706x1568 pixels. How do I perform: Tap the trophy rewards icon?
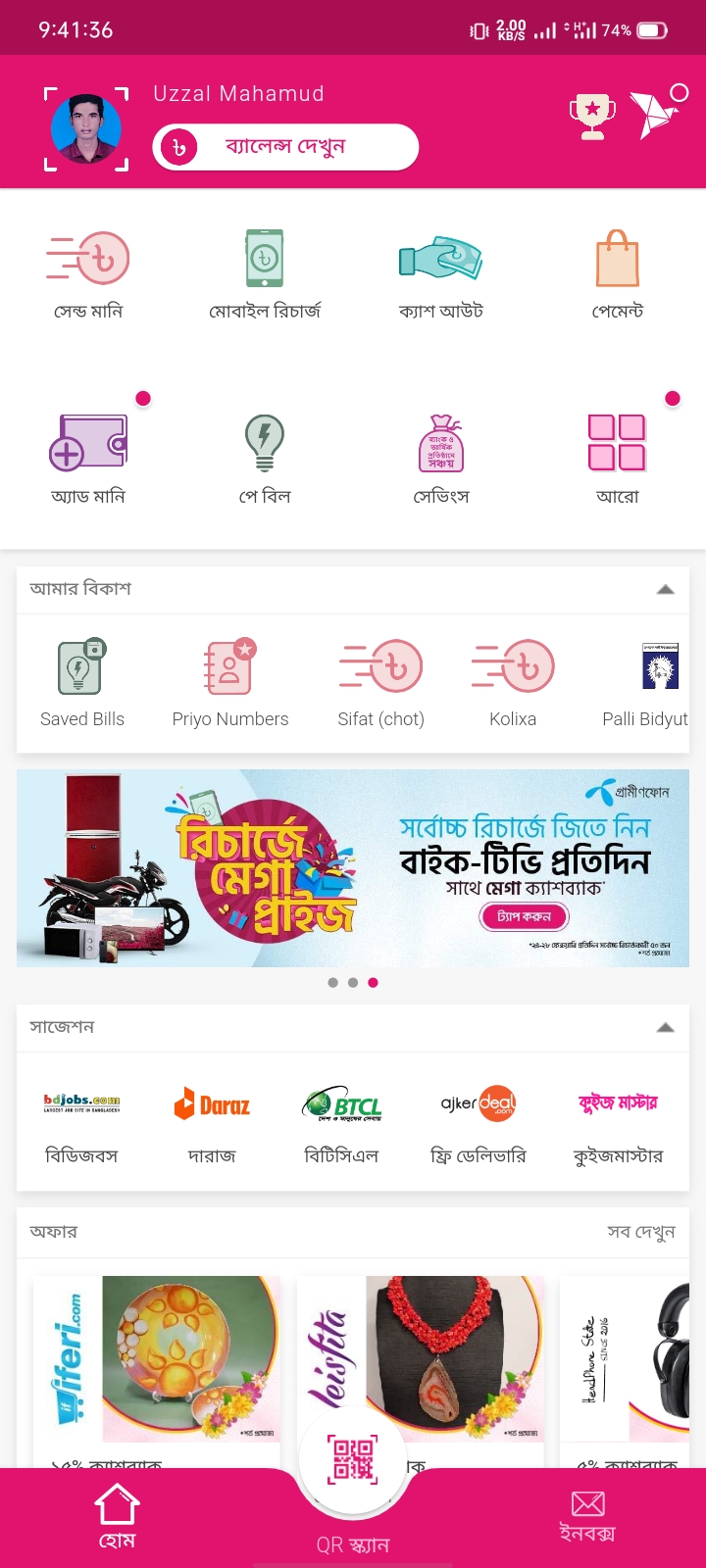click(592, 117)
